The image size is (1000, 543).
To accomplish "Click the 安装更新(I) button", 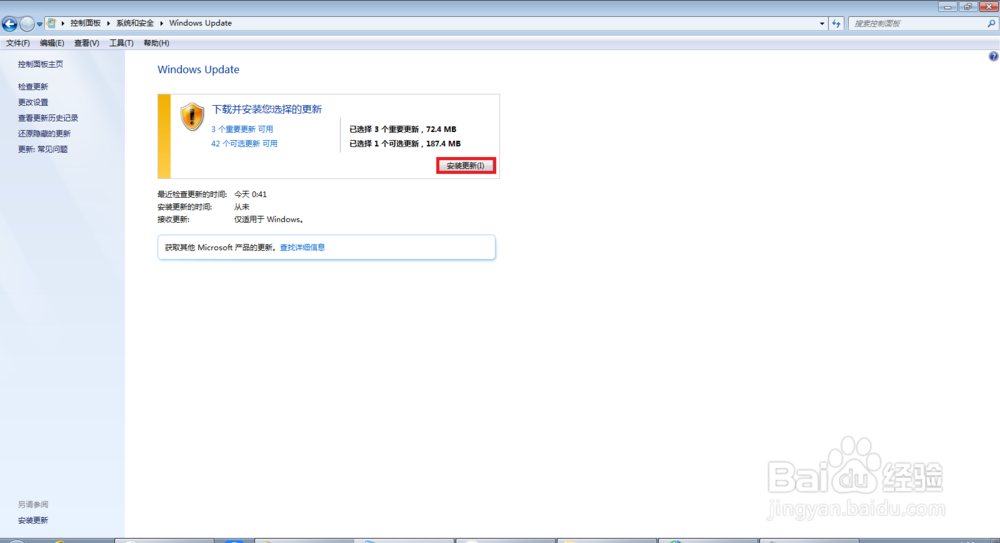I will [x=466, y=165].
